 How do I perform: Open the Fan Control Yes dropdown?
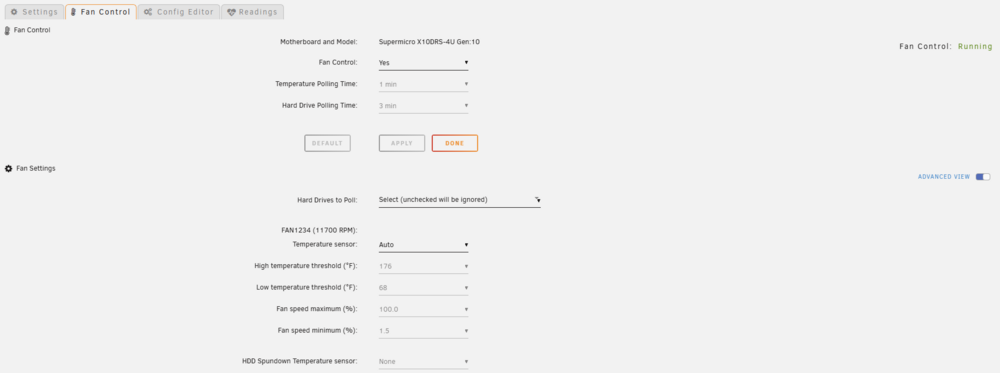[423, 63]
